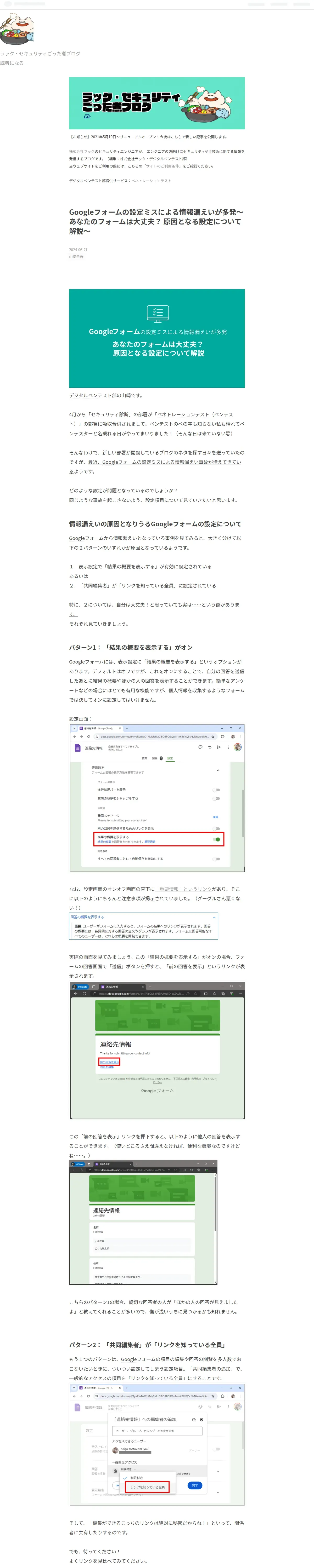Screen dimensions: 314x1568
Task: Click the ラック・セキュリティごった煮ブログ header banner image
Action: pos(157,103)
